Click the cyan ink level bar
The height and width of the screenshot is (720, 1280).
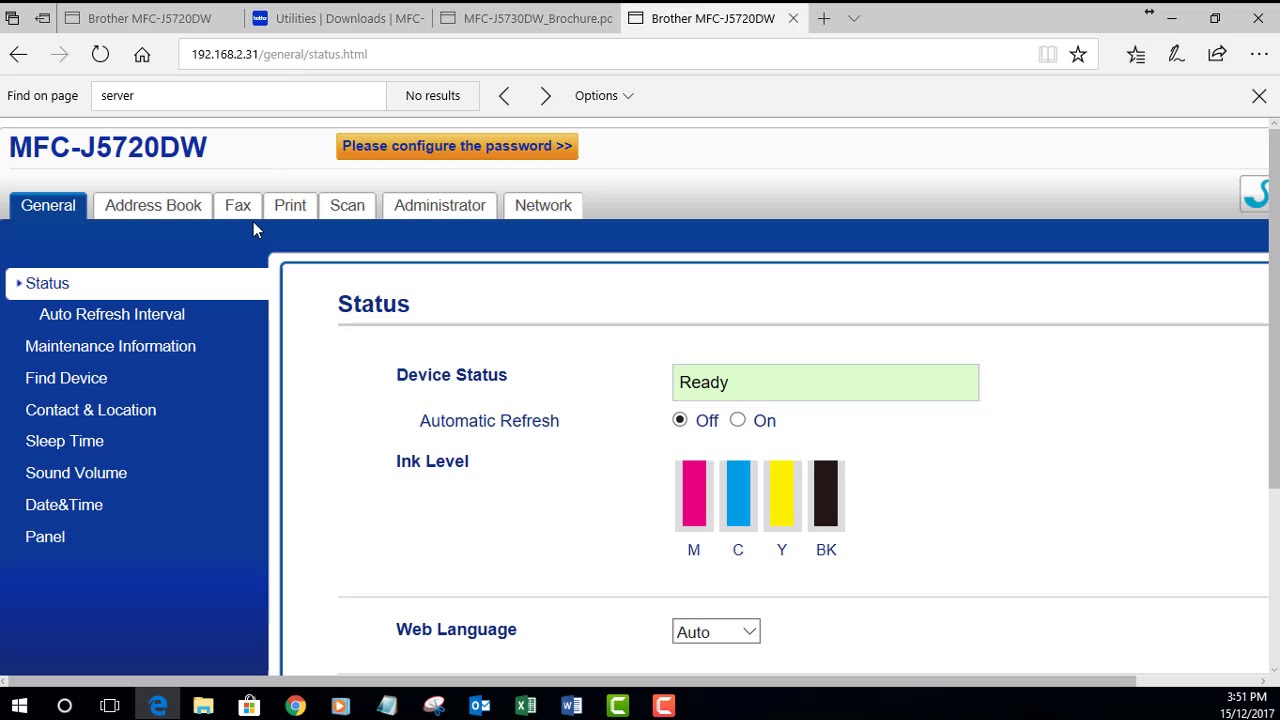coord(738,494)
